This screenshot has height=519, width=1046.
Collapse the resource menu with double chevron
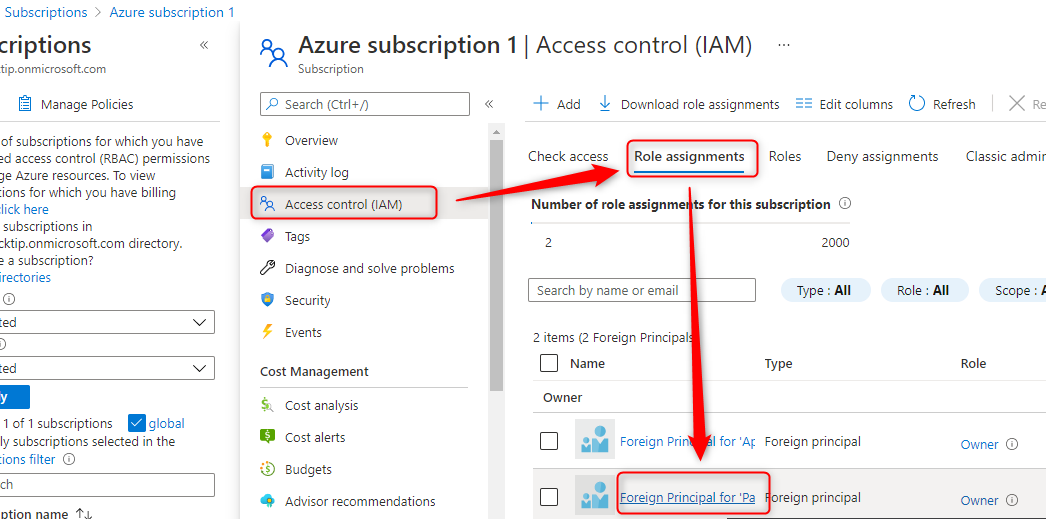pos(489,104)
